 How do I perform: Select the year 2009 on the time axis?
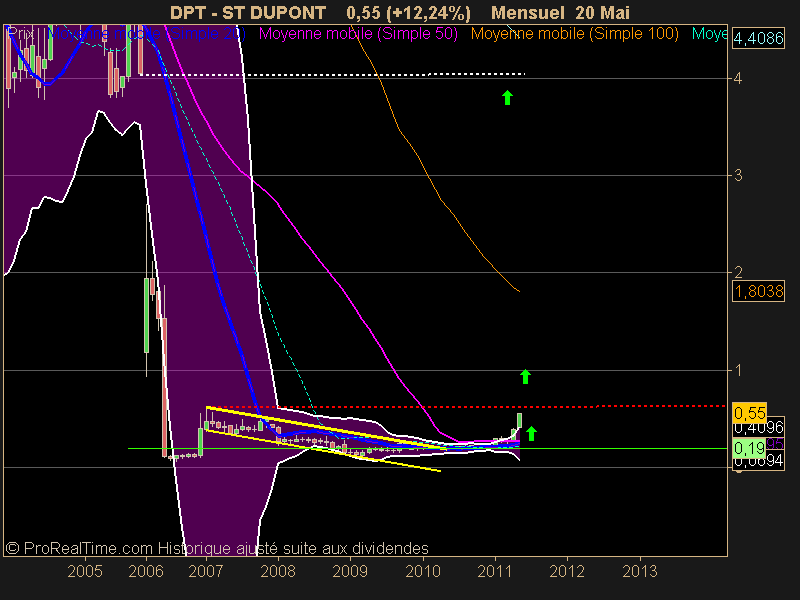350,571
